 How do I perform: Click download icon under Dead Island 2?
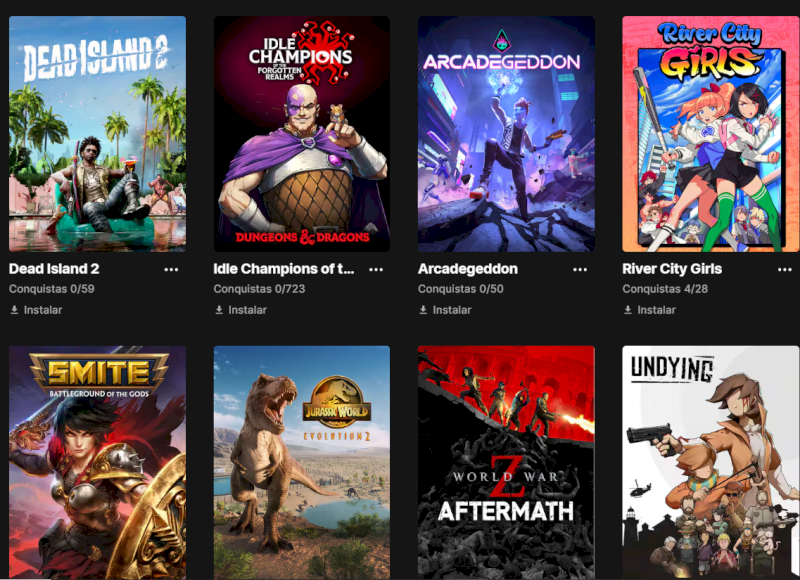click(x=14, y=310)
